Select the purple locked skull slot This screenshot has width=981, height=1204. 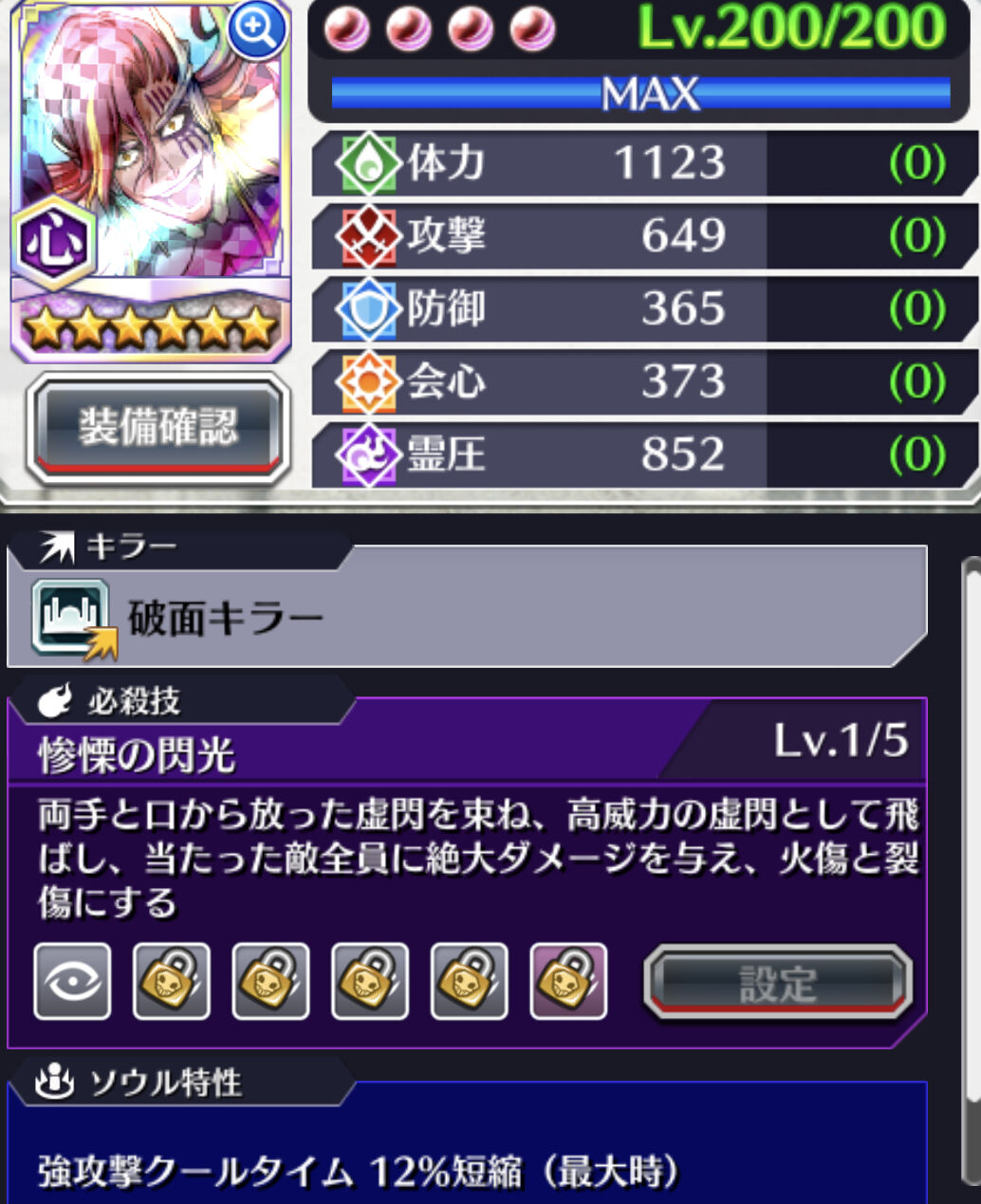[x=568, y=981]
